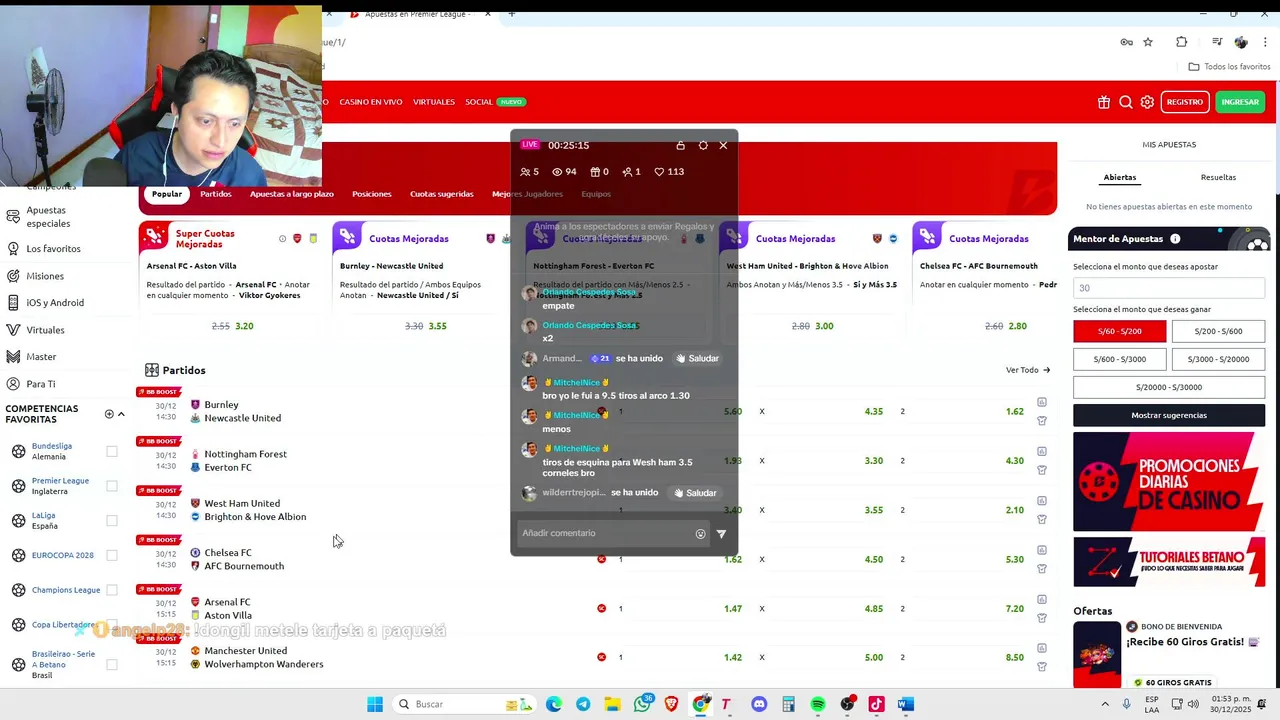Switch to the Posiciones tab
The image size is (1280, 720).
coord(372,194)
